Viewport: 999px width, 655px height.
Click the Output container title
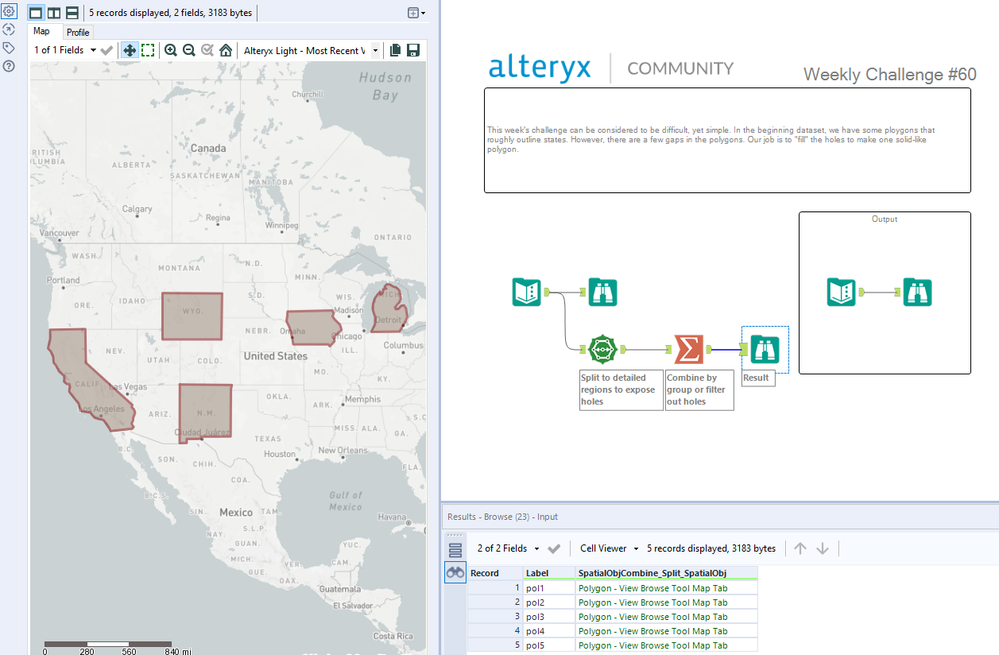(x=884, y=219)
